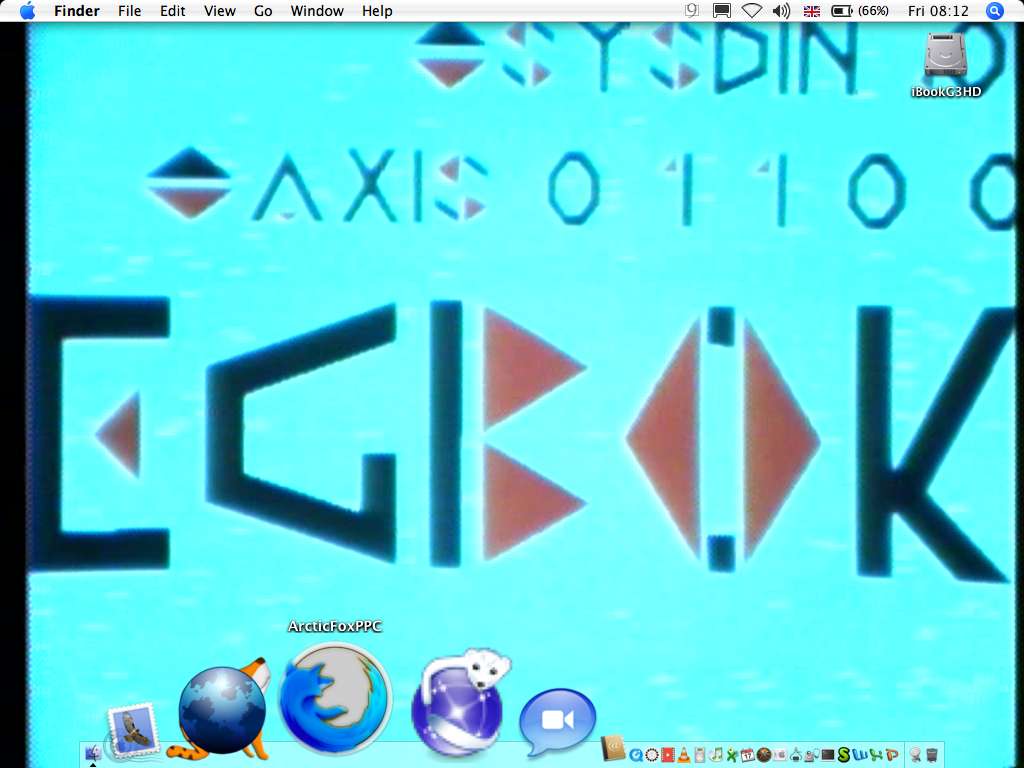Launch Disk Utility stethoscope icon
Viewport: 1024px width, 768px height.
coord(812,755)
